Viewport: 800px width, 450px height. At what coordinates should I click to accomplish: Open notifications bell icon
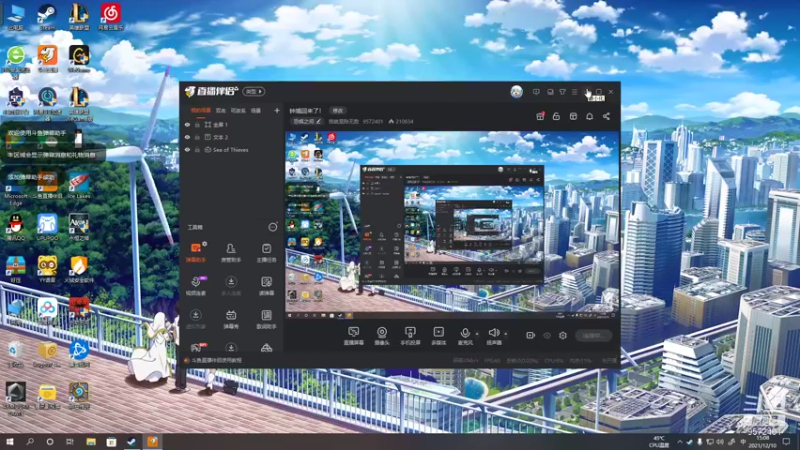(x=589, y=116)
